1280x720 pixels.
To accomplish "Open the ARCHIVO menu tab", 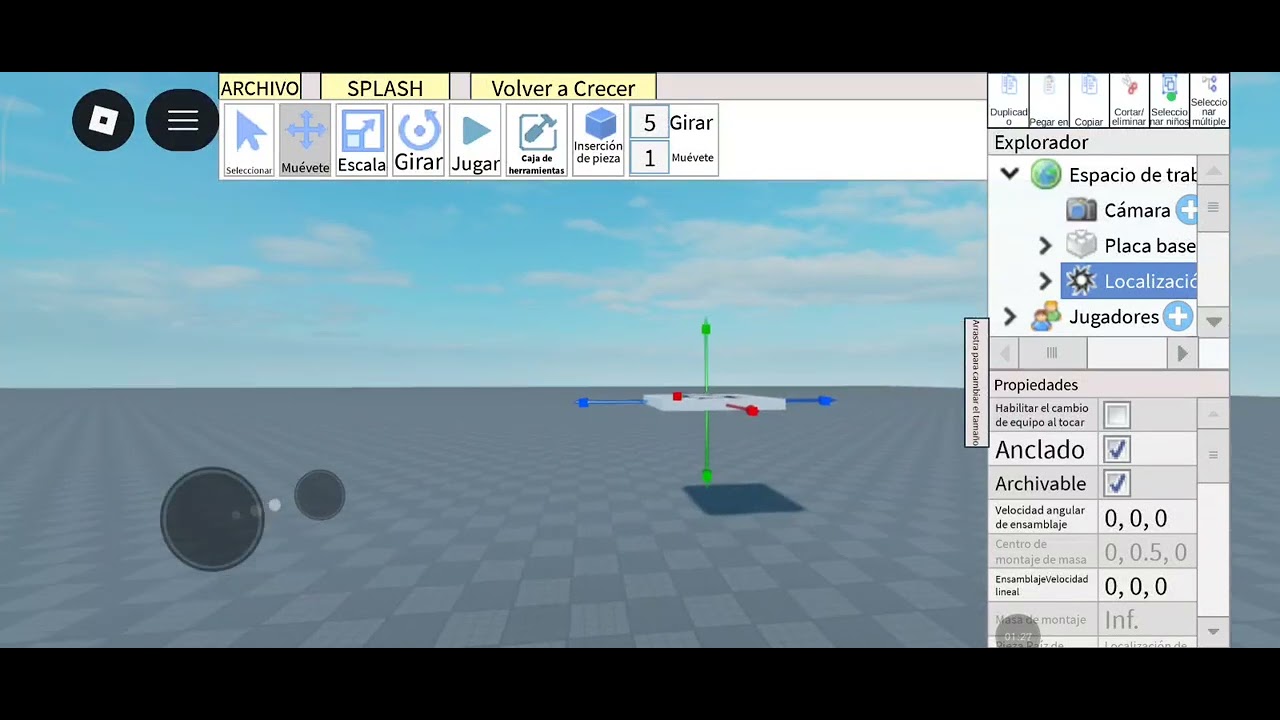I will (260, 88).
